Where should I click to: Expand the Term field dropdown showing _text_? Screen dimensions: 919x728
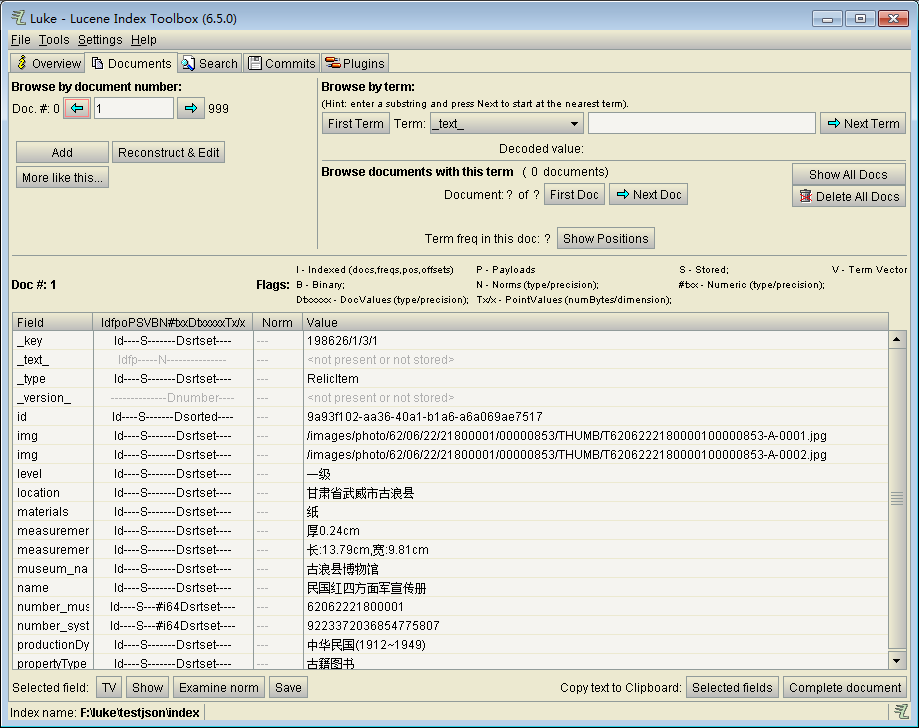(507, 124)
